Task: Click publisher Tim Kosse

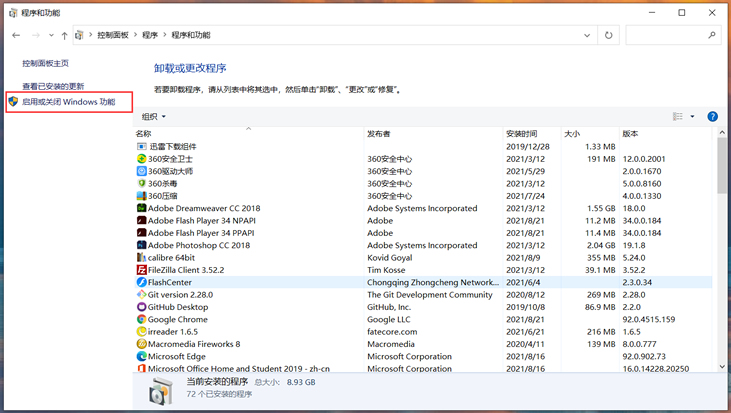Action: point(386,270)
